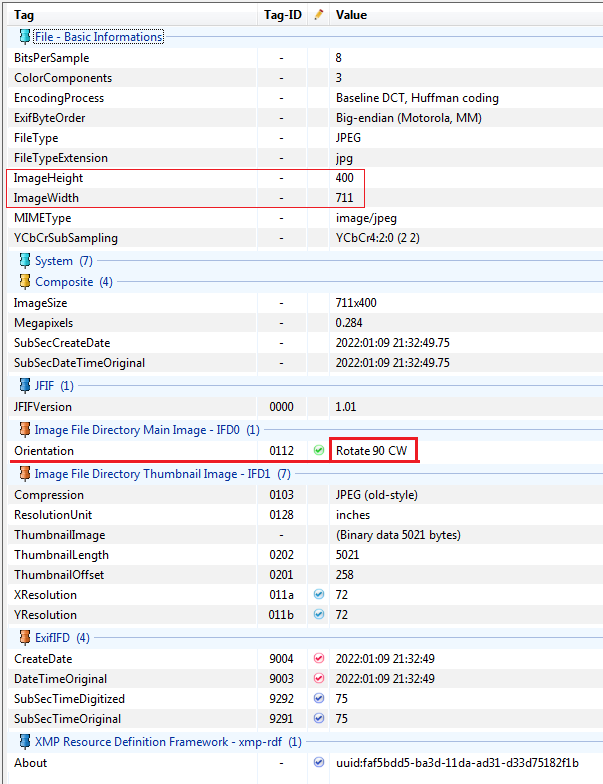Collapse the ExifIFD (4) group header
Image resolution: width=603 pixels, height=784 pixels.
click(62, 638)
